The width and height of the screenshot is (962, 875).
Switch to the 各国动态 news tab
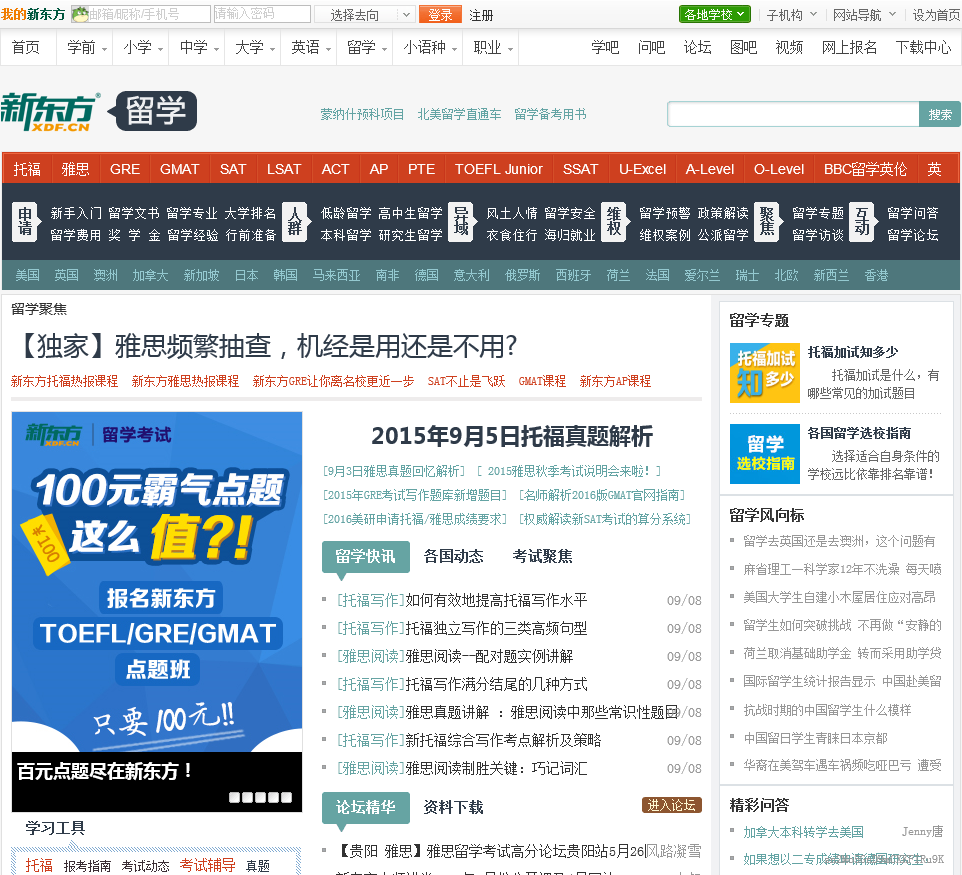[x=453, y=557]
